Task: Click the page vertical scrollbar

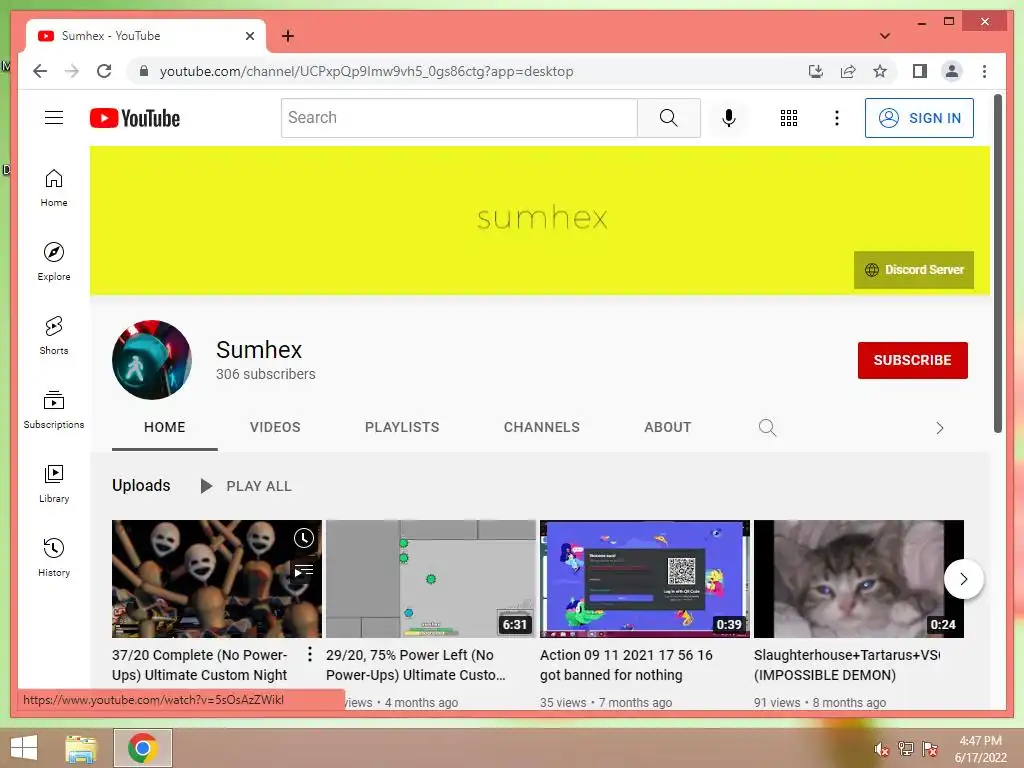Action: point(998,263)
